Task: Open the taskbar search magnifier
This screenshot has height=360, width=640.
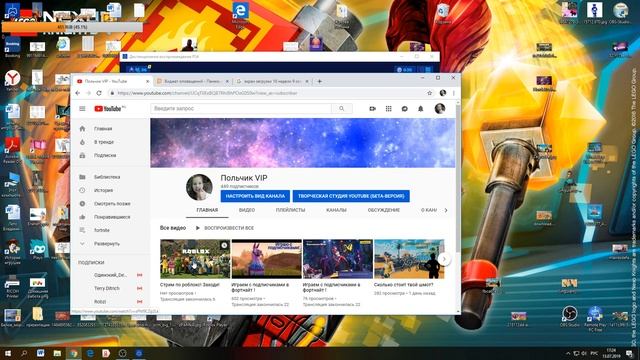Action: click(24, 353)
